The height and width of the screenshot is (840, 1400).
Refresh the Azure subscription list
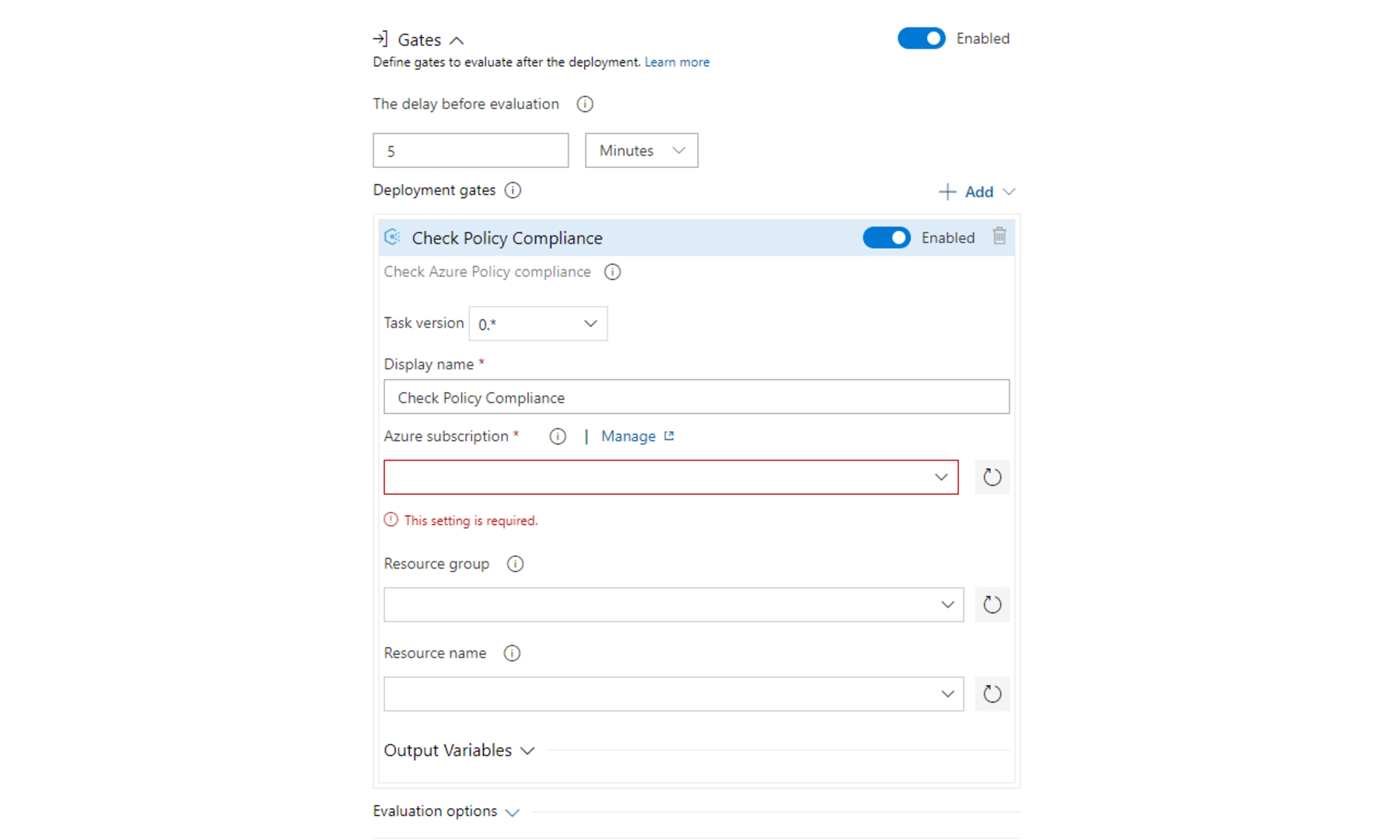[992, 477]
